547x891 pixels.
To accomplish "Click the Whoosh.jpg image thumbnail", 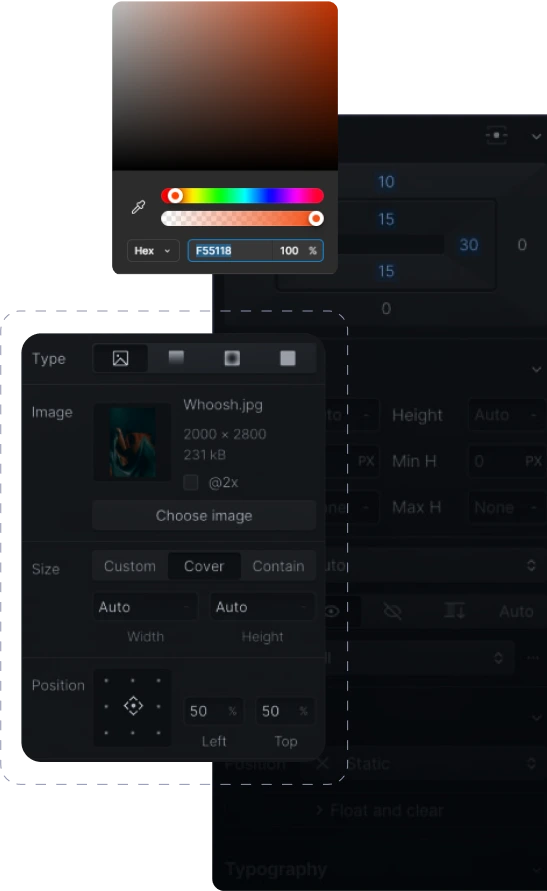I will pyautogui.click(x=132, y=442).
